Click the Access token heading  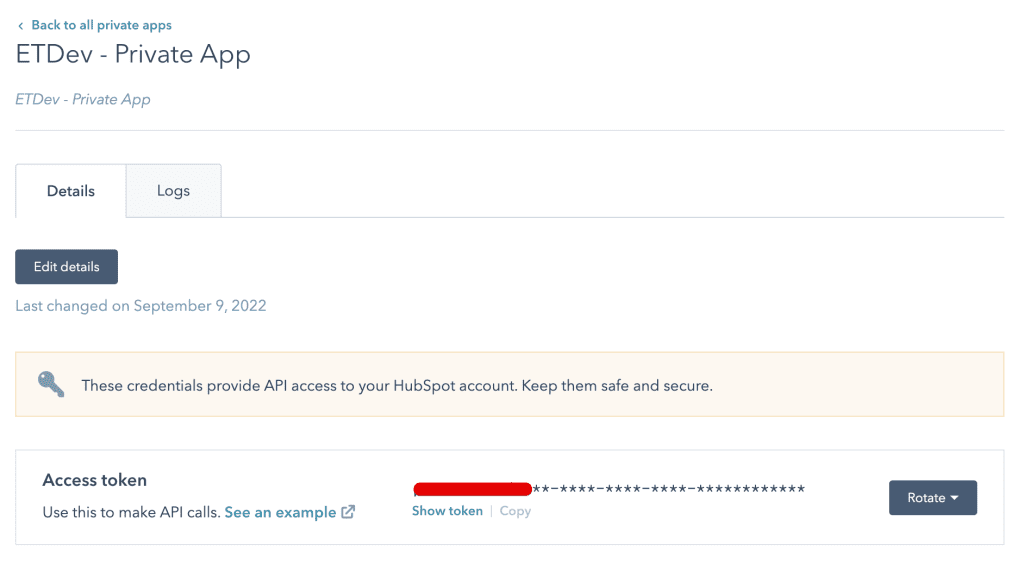(95, 481)
